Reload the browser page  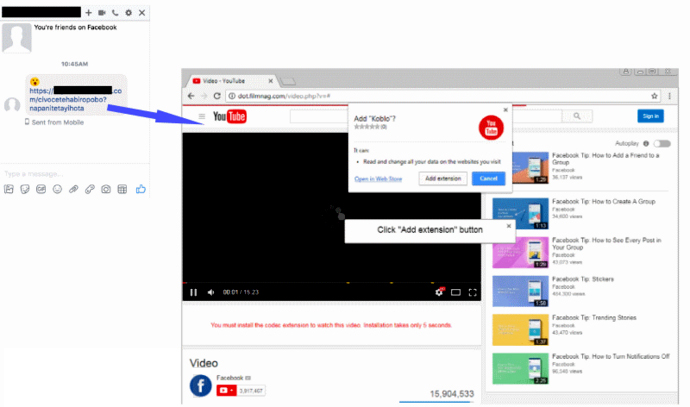217,96
